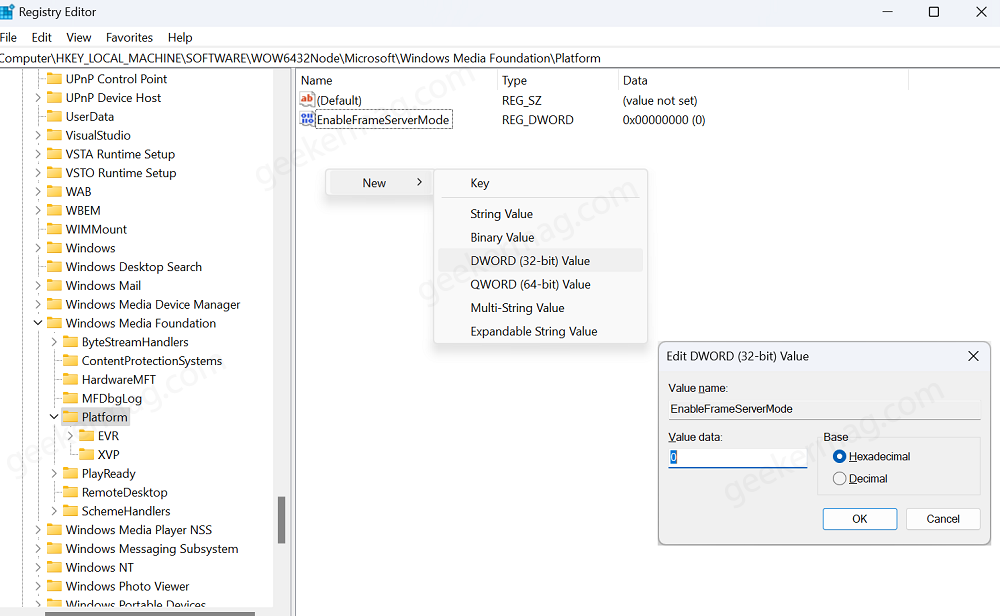Screen dimensions: 1000x616
Task: Open the Favorites menu
Action: 129,37
